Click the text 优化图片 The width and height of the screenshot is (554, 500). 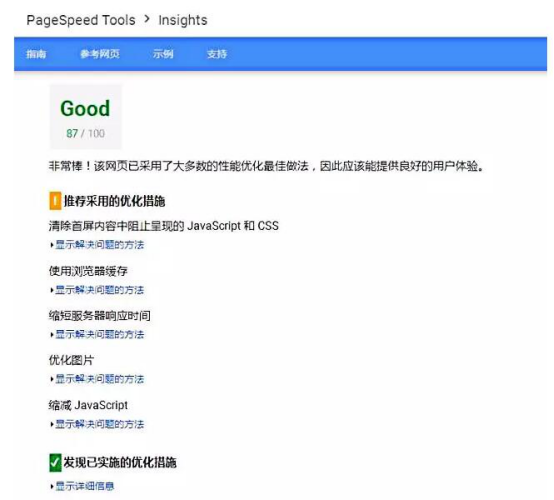coord(71,360)
